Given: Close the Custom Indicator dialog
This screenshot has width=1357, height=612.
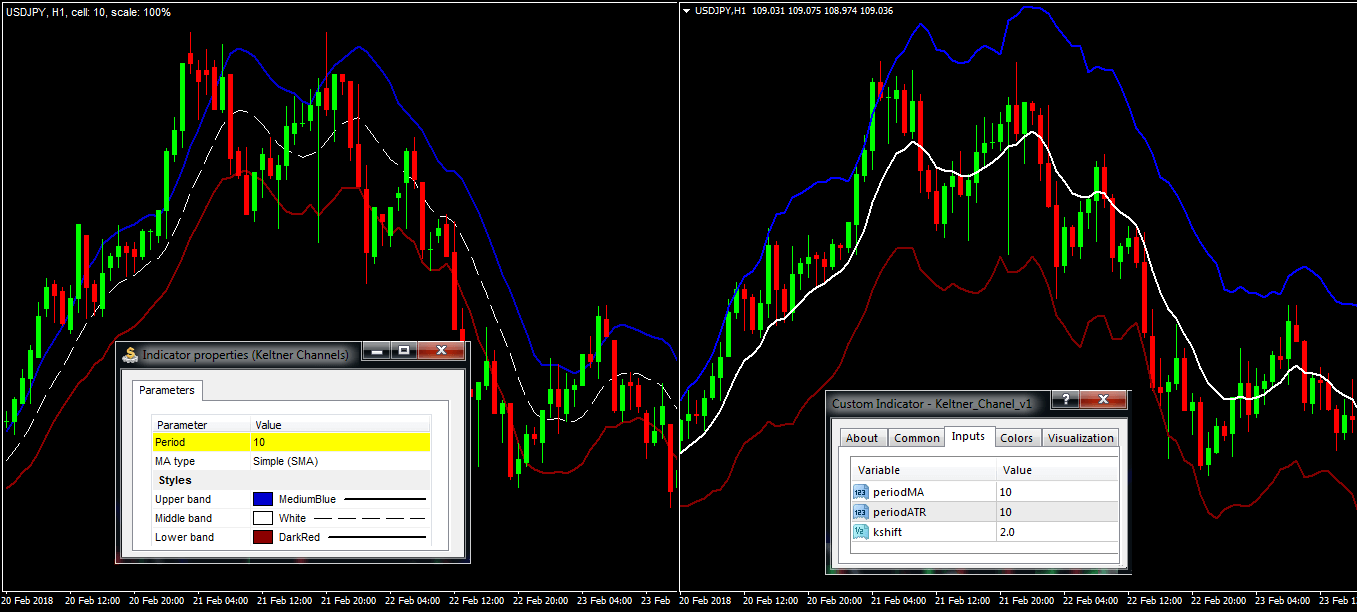Looking at the screenshot, I should [x=1104, y=400].
